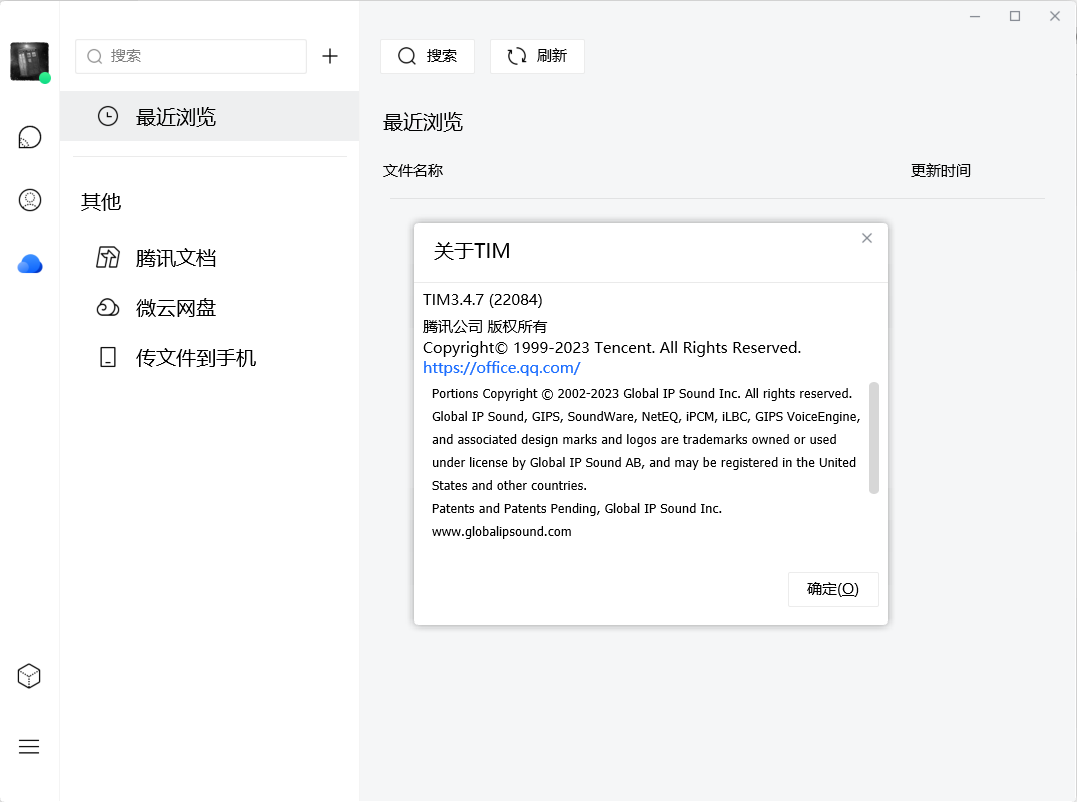The width and height of the screenshot is (1077, 802).
Task: Click the 腾讯文档 document icon
Action: pos(108,257)
